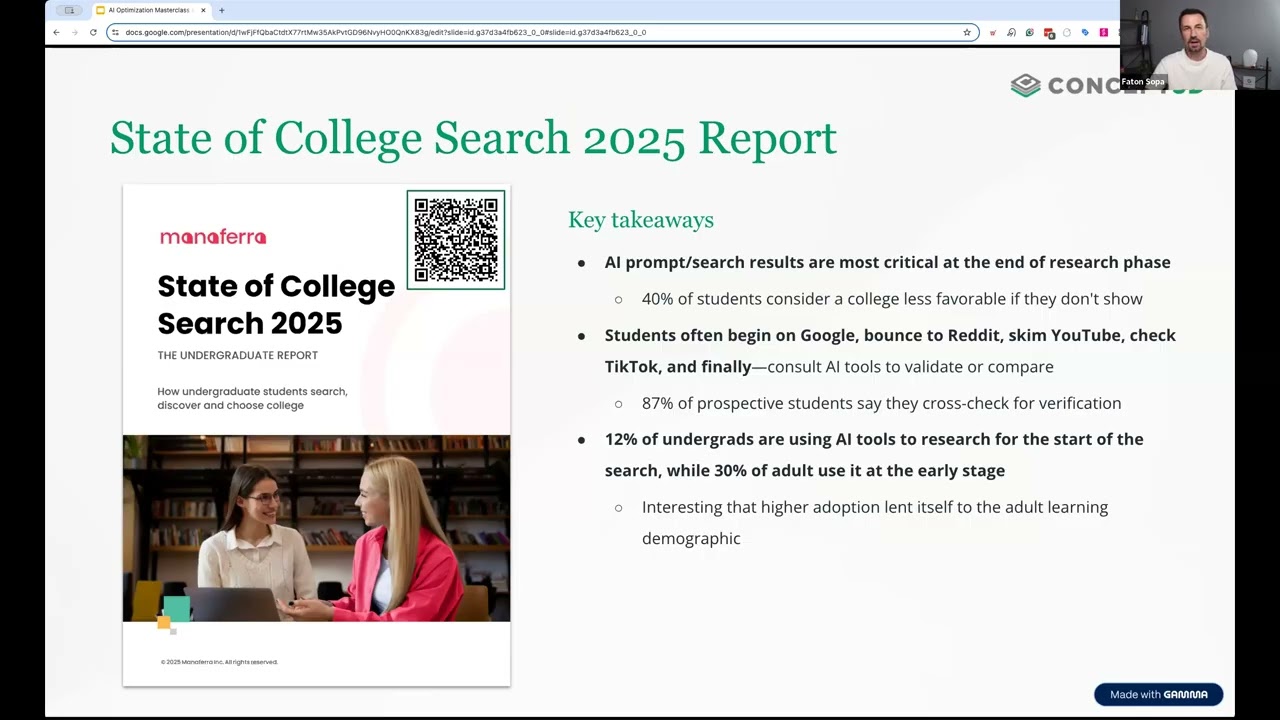
Task: Go back in browser history
Action: pos(56,32)
